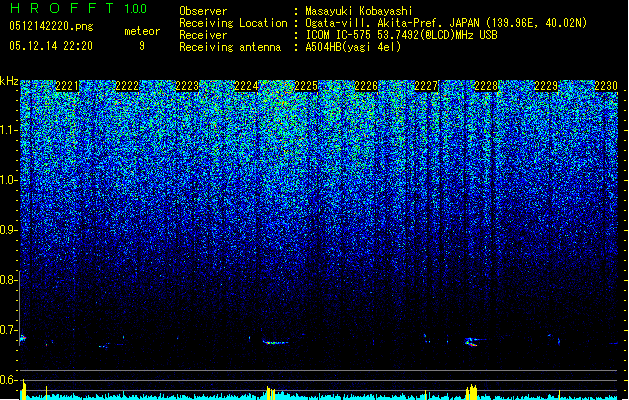Click the meteor echo at the spectrogram's left edge
Image resolution: width=629 pixels, height=400 pixels.
pyautogui.click(x=22, y=339)
